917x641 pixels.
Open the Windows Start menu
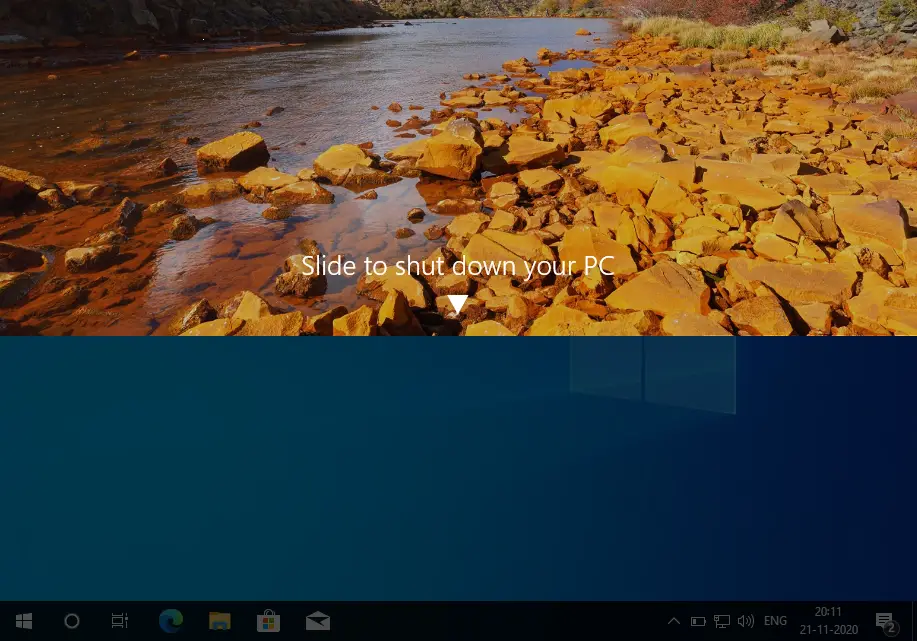point(23,621)
